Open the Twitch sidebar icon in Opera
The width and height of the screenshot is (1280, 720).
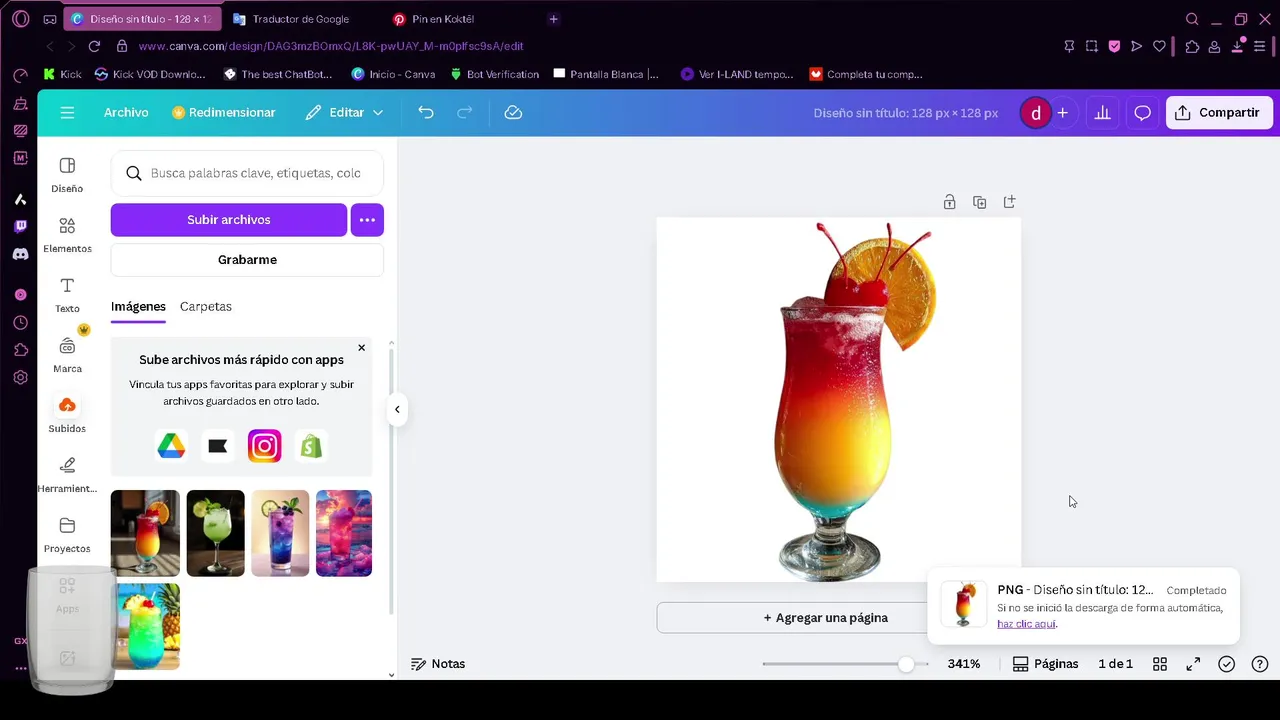coord(20,227)
